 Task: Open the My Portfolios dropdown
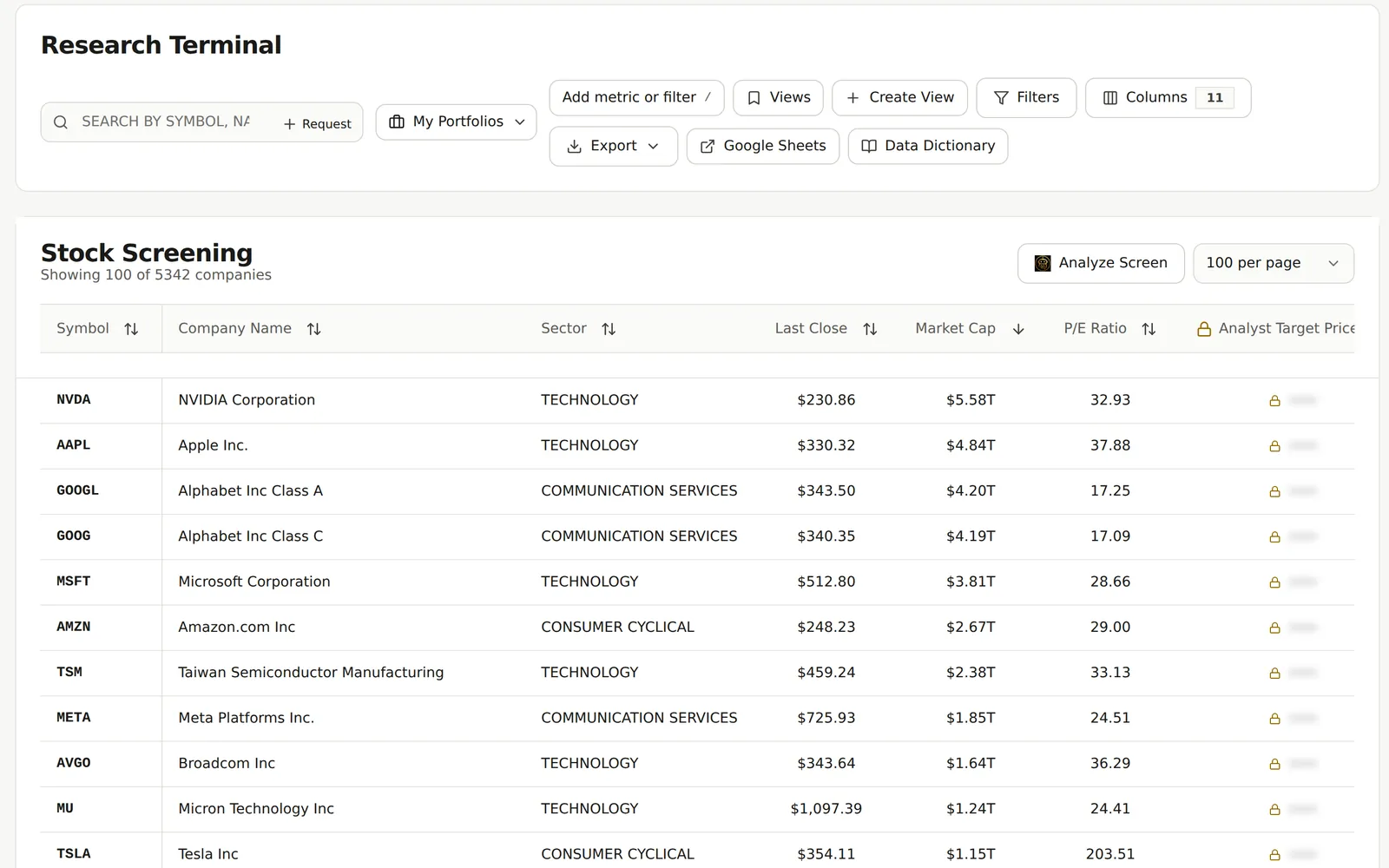(456, 122)
